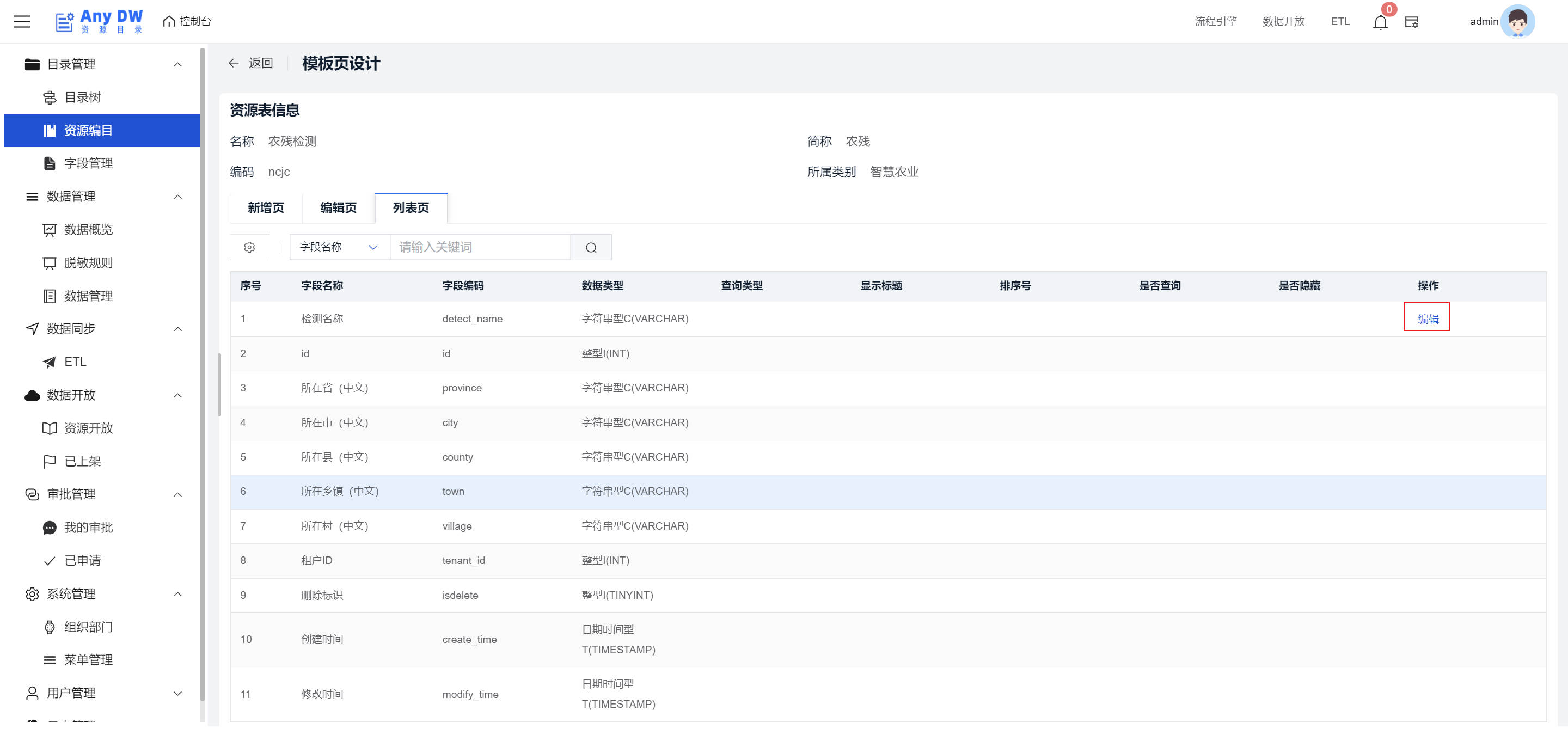Viewport: 1568px width, 735px height.
Task: Open the notification bell
Action: (1380, 22)
